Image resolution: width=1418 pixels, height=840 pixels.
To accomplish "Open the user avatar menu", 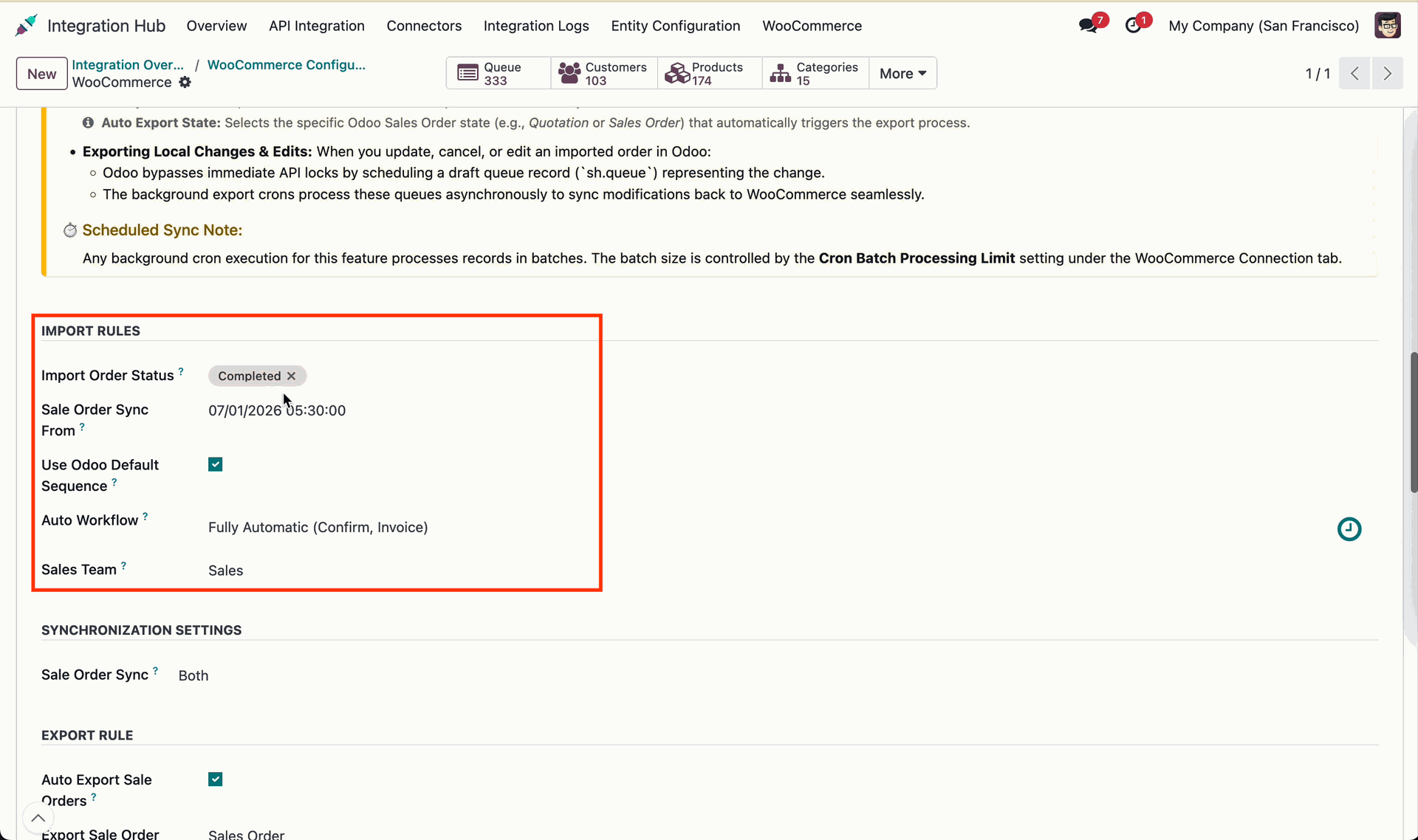I will pos(1388,26).
